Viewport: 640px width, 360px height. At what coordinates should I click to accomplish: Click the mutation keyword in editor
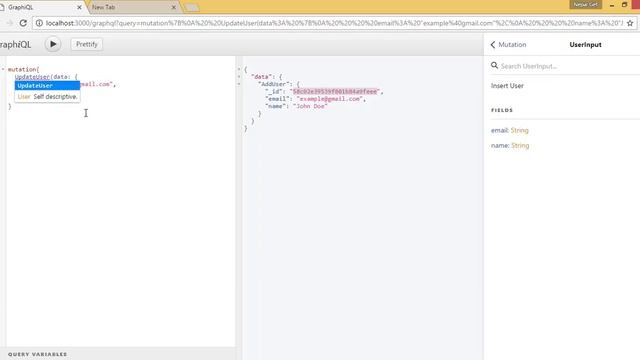coord(22,69)
